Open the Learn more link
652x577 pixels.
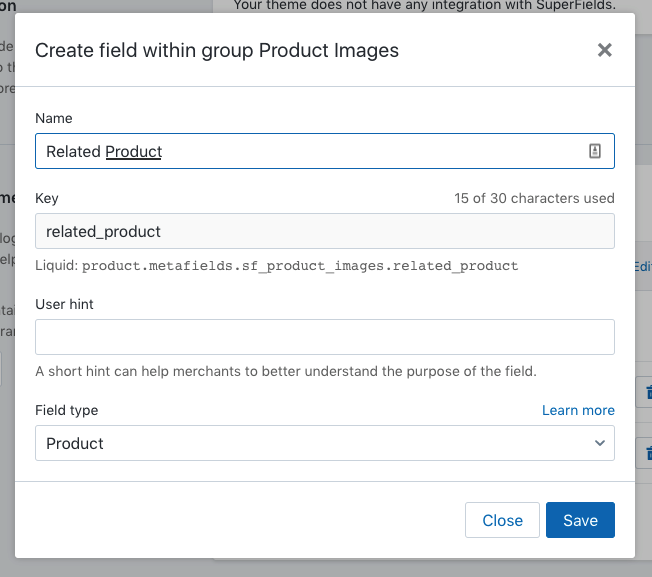[x=578, y=410]
